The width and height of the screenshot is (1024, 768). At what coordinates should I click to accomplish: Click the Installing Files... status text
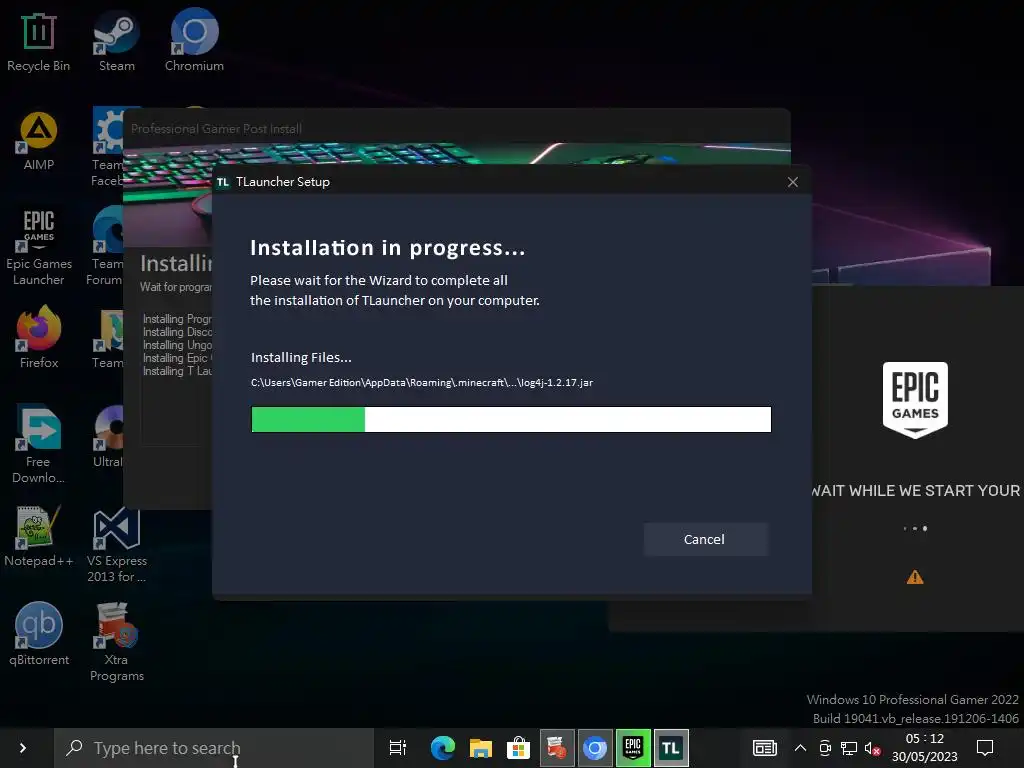click(x=301, y=358)
